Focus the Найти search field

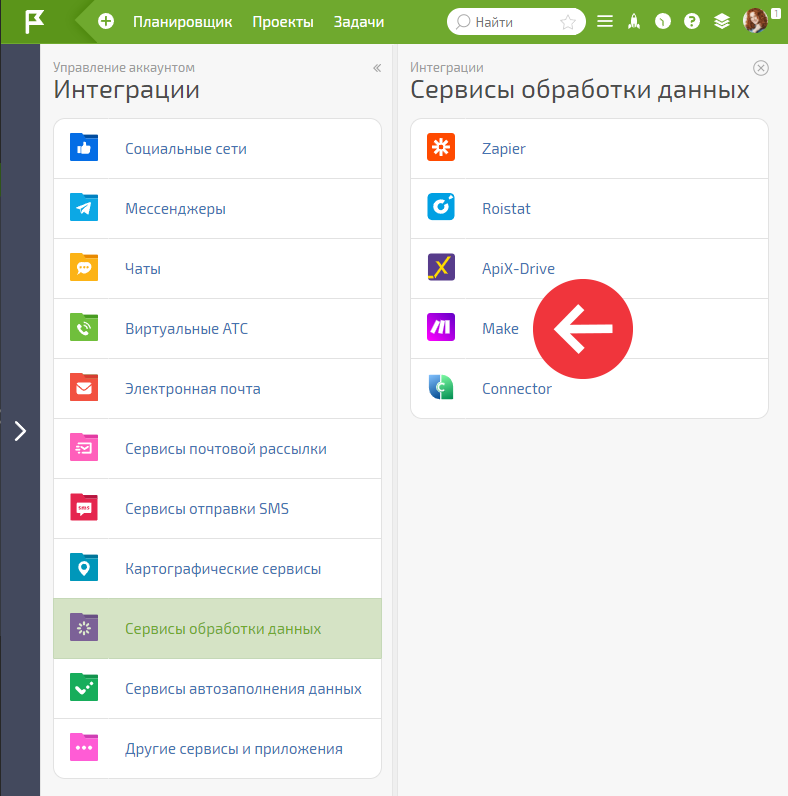coord(516,22)
